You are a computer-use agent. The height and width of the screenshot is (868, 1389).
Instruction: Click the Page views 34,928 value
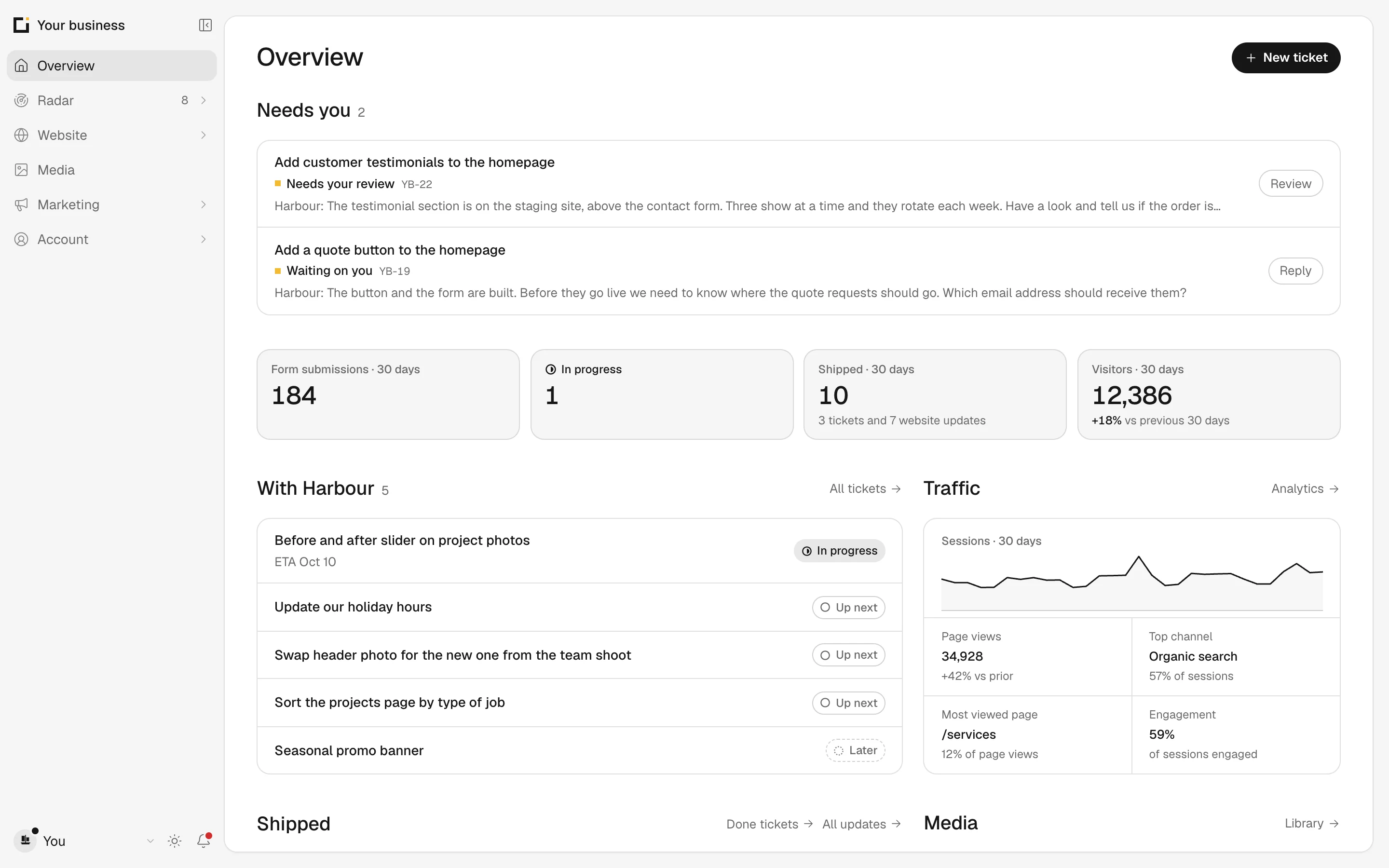pos(962,657)
